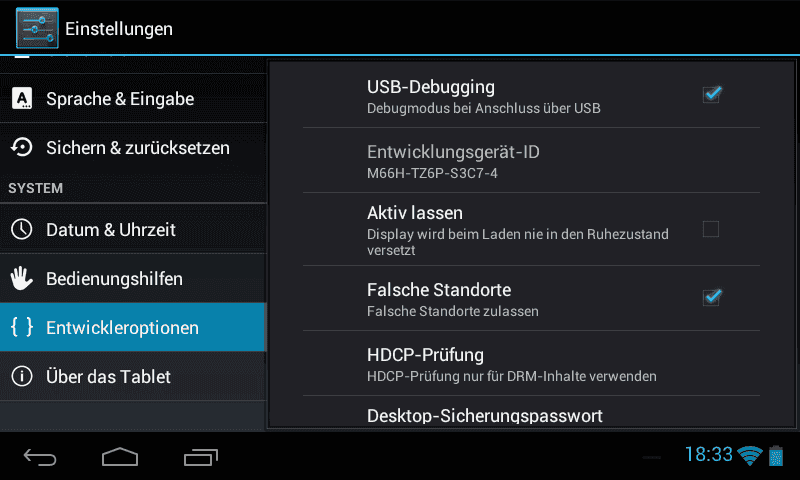This screenshot has height=480, width=800.
Task: Click the Sprache & Eingabe keyboard icon
Action: (22, 98)
